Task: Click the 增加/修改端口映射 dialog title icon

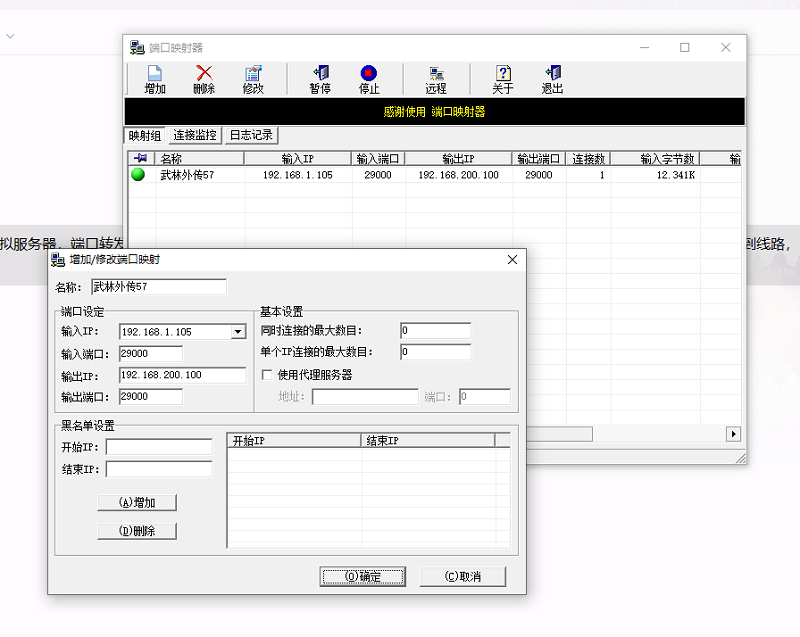Action: [x=58, y=260]
